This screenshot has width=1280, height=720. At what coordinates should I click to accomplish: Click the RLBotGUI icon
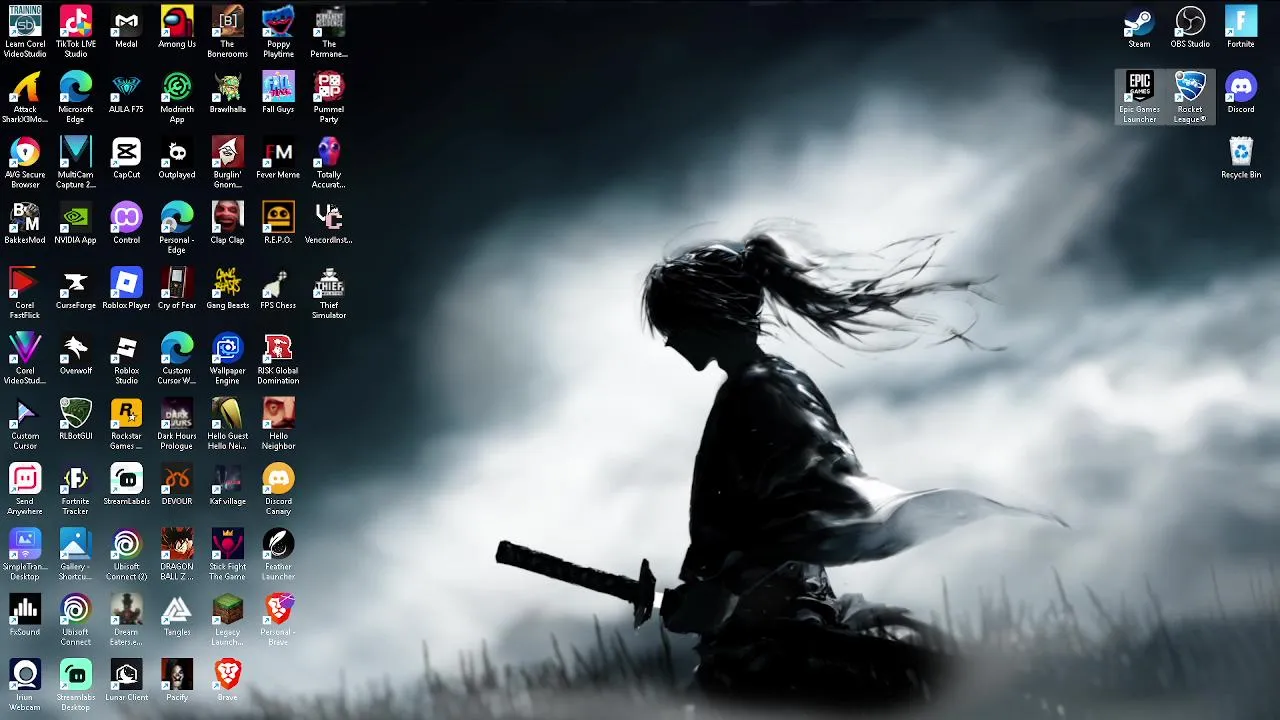coord(76,413)
